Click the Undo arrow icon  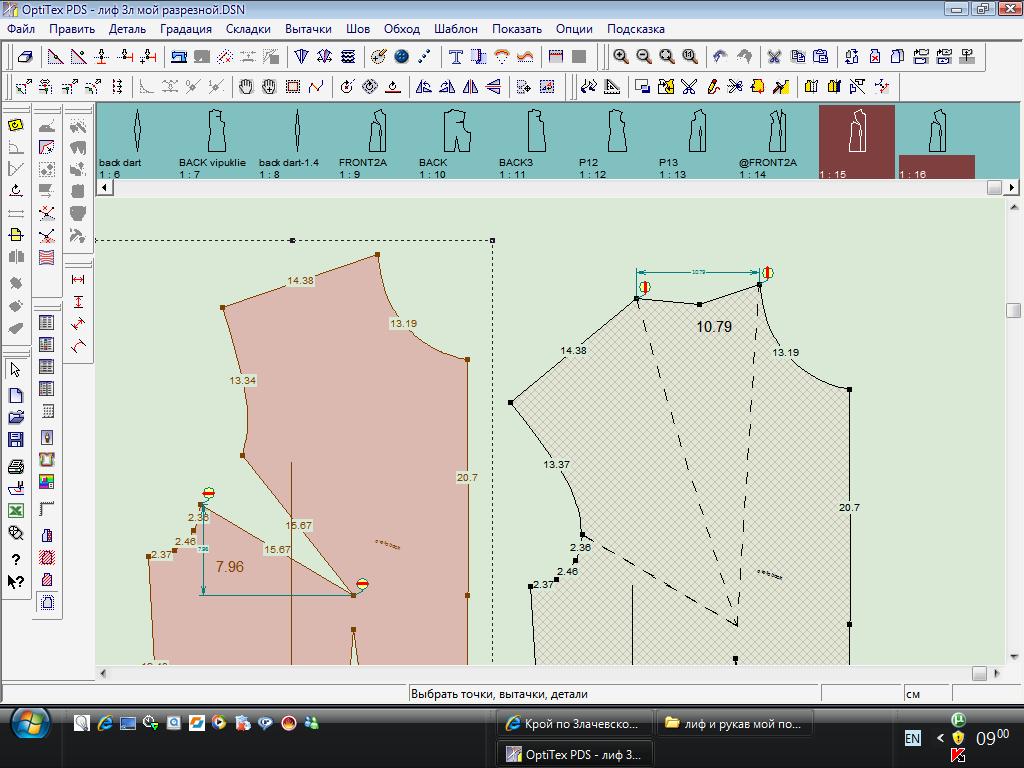click(720, 57)
